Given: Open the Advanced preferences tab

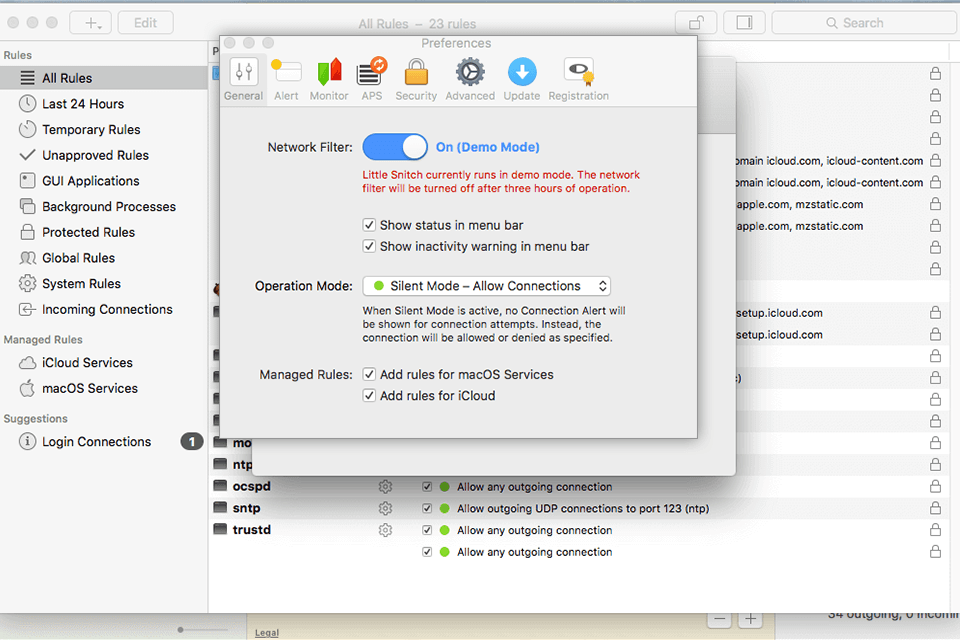Looking at the screenshot, I should pyautogui.click(x=470, y=80).
